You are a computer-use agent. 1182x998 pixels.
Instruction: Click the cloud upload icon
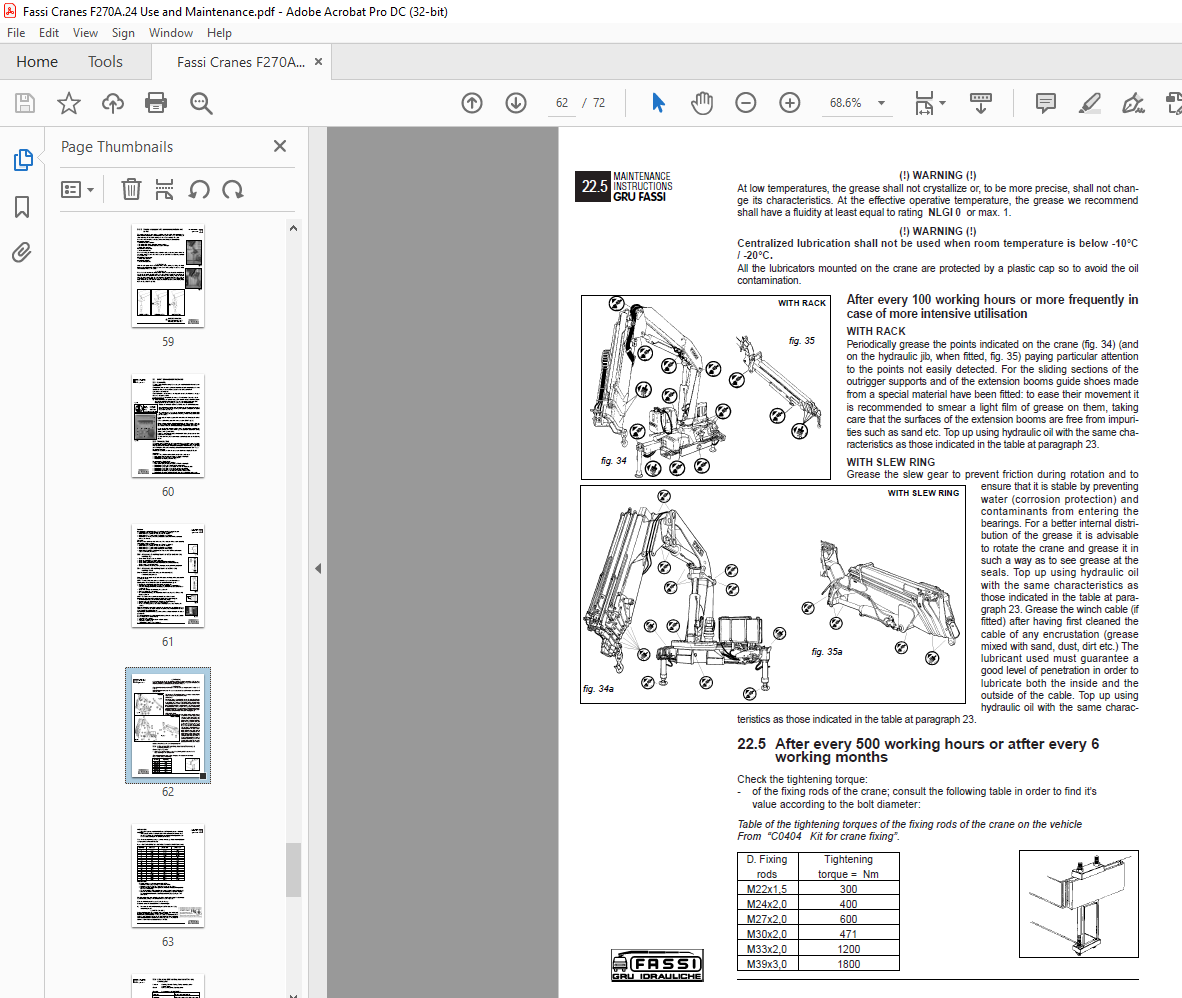point(113,103)
